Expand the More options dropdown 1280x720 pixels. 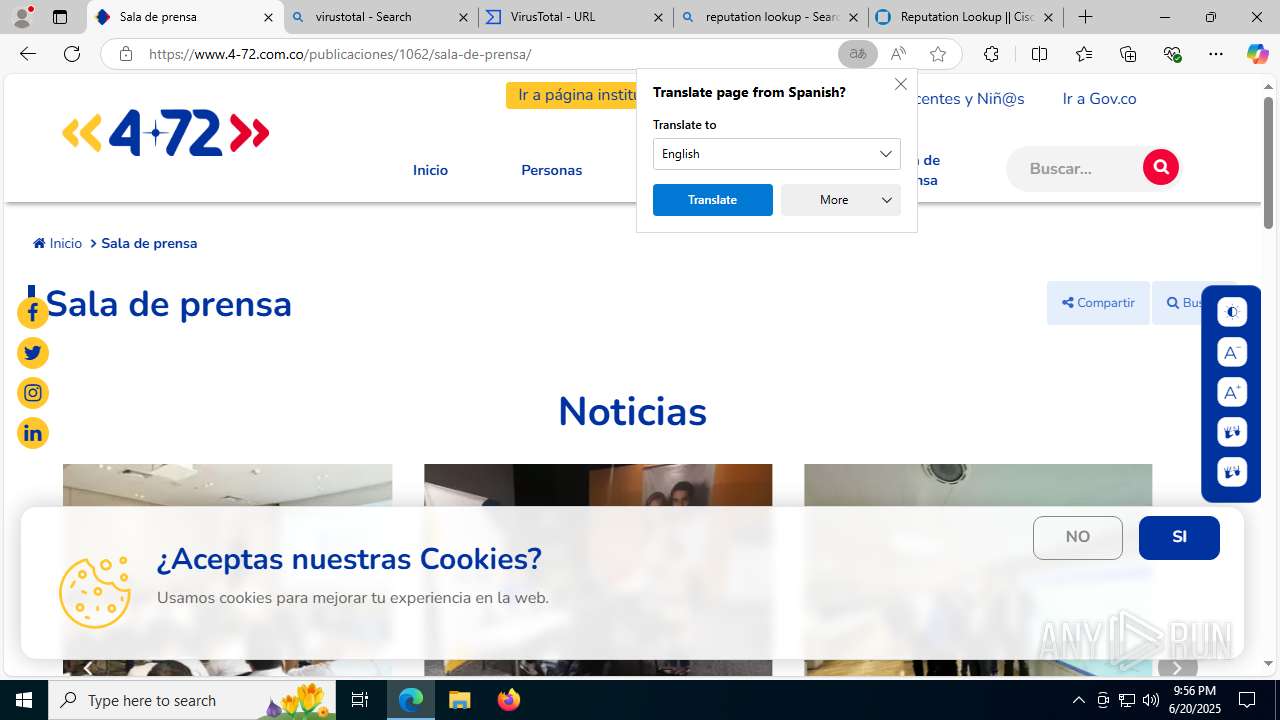pyautogui.click(x=841, y=200)
